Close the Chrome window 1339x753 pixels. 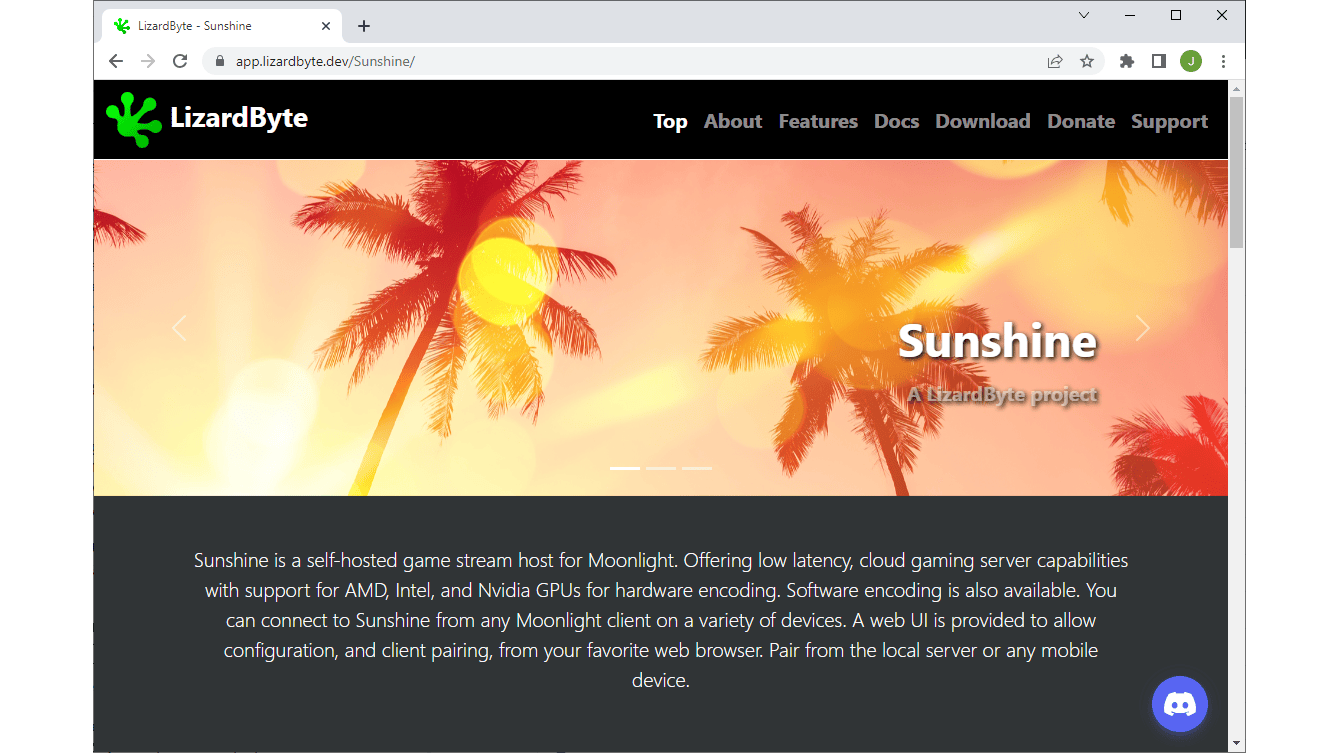point(1222,15)
